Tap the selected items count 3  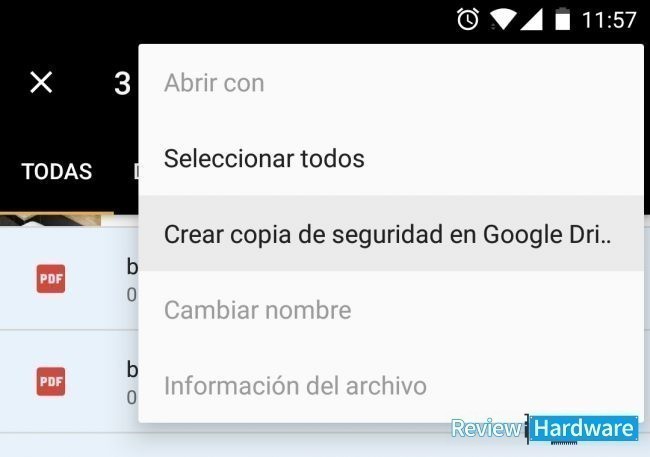tap(122, 84)
